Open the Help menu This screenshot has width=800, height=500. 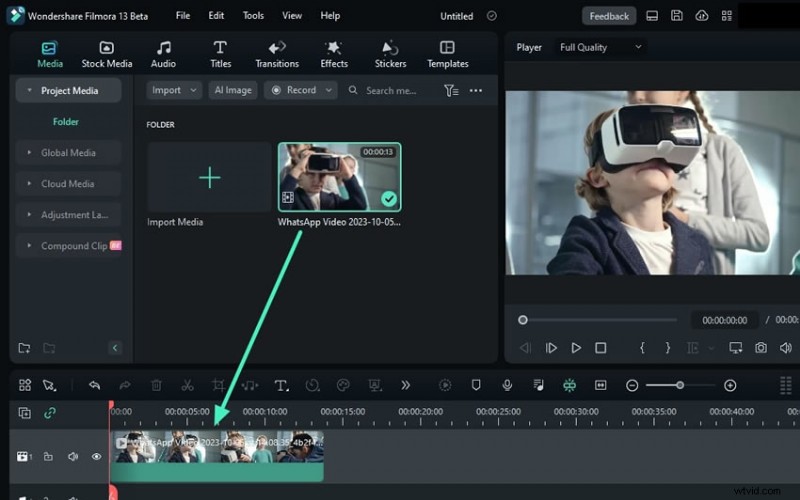330,16
